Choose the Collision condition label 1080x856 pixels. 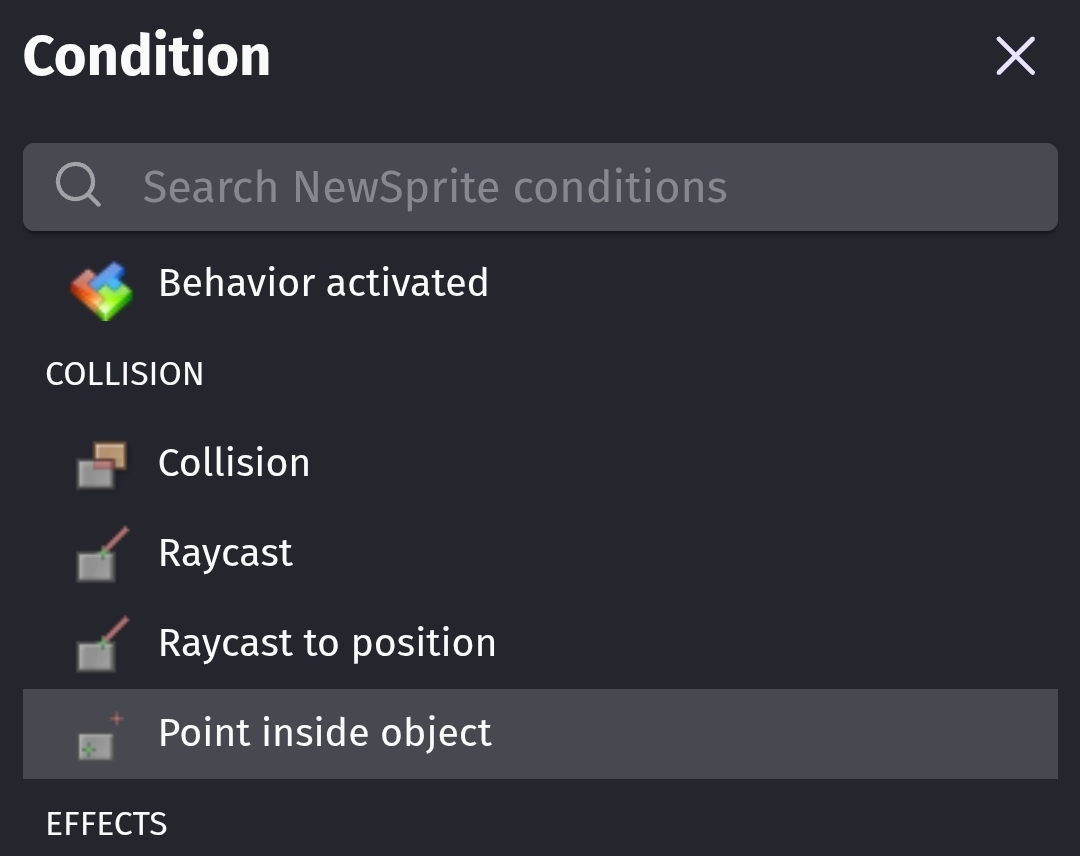(234, 463)
